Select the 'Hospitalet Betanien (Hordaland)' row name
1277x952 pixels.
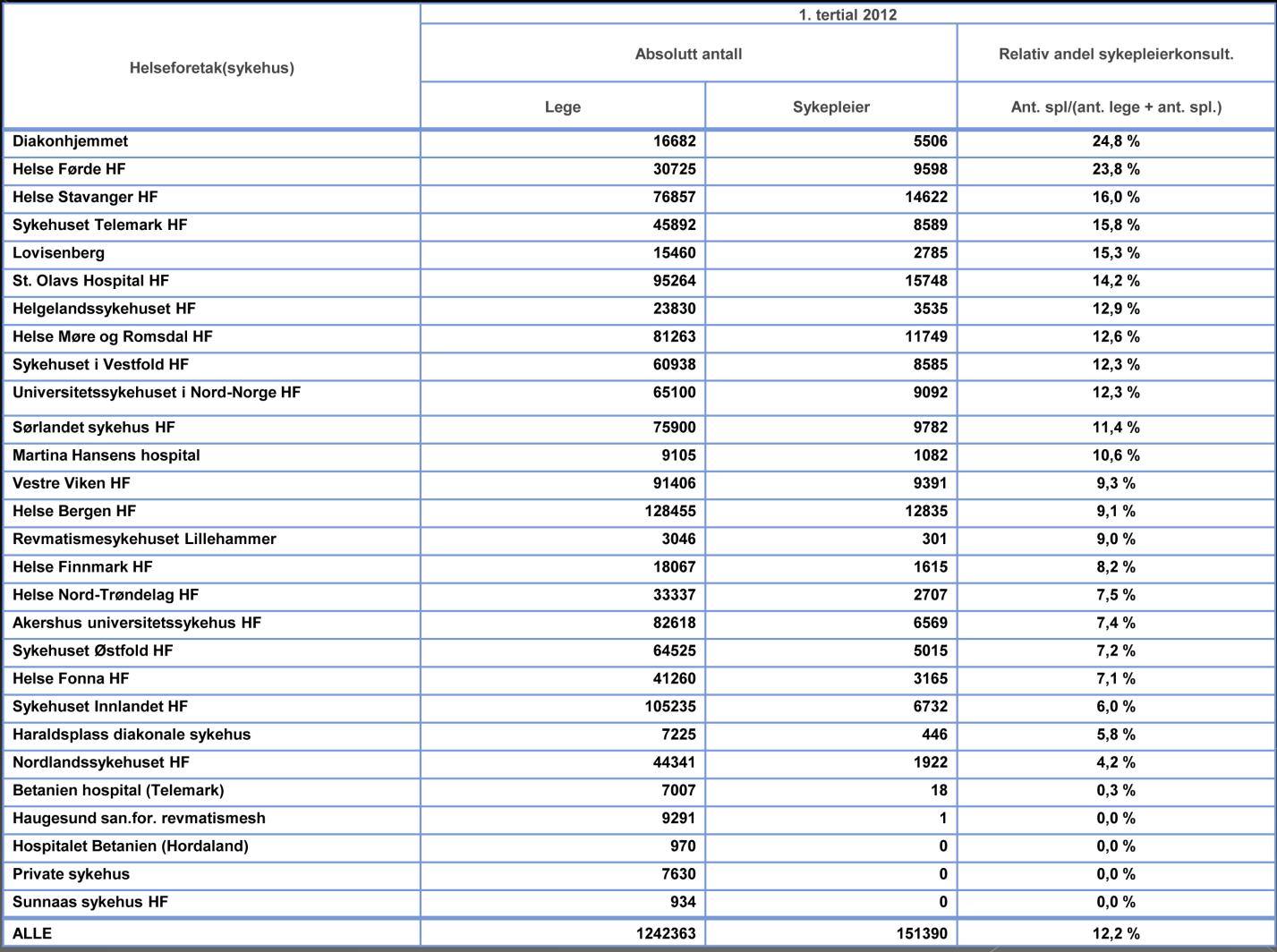pos(131,846)
